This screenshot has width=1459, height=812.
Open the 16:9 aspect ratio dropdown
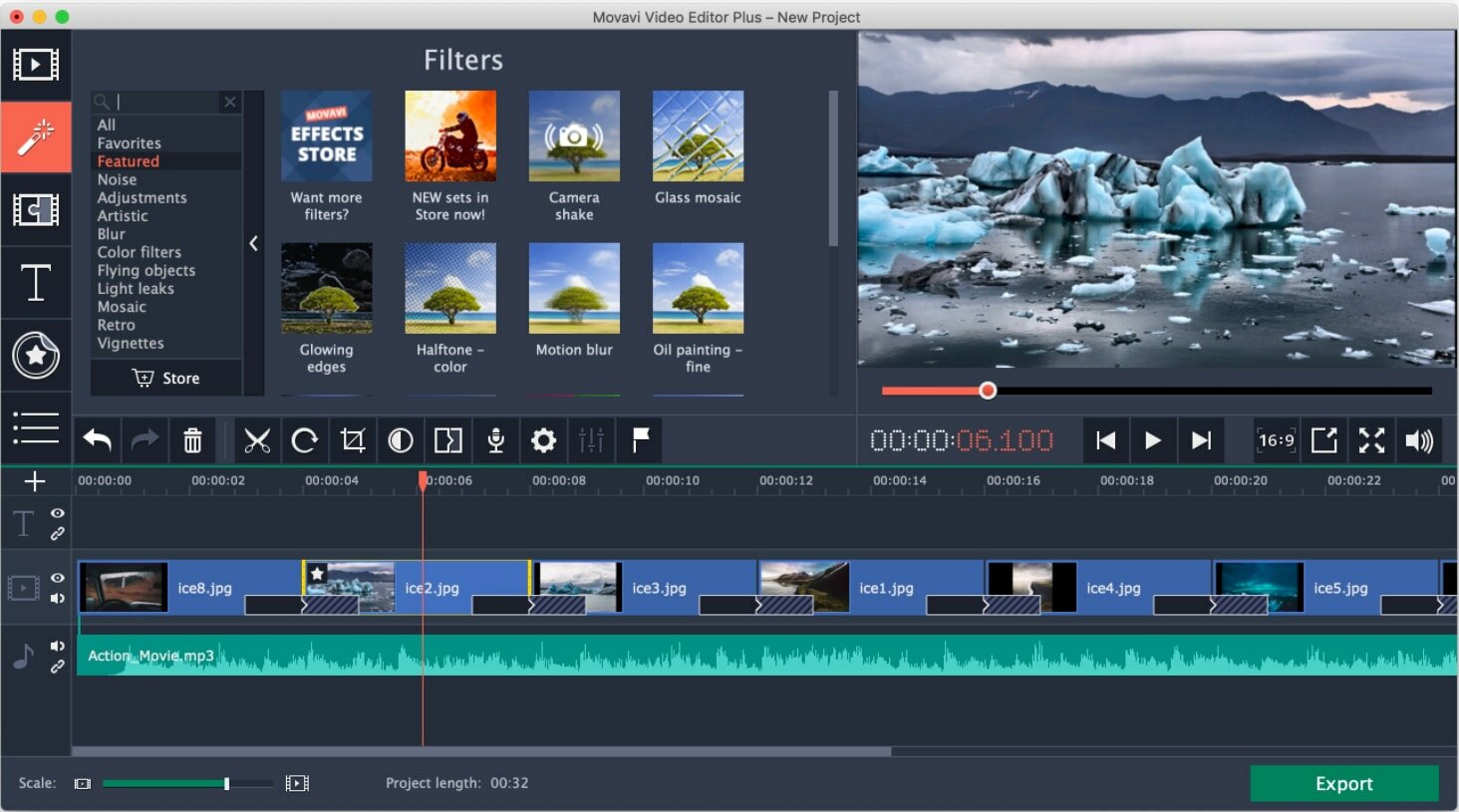coord(1277,440)
